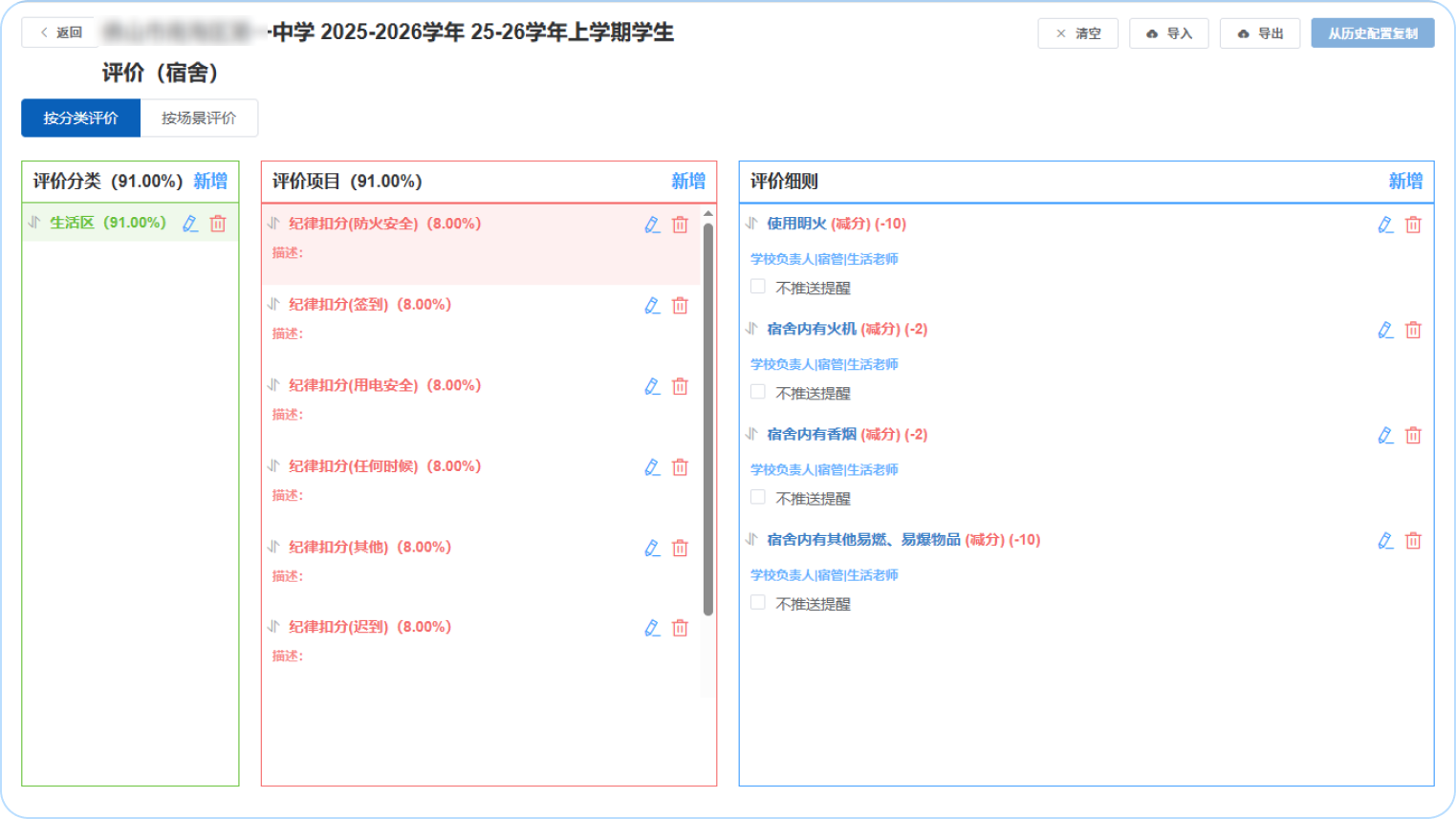Click 新增 in 评价项目 panel header

[x=687, y=182]
